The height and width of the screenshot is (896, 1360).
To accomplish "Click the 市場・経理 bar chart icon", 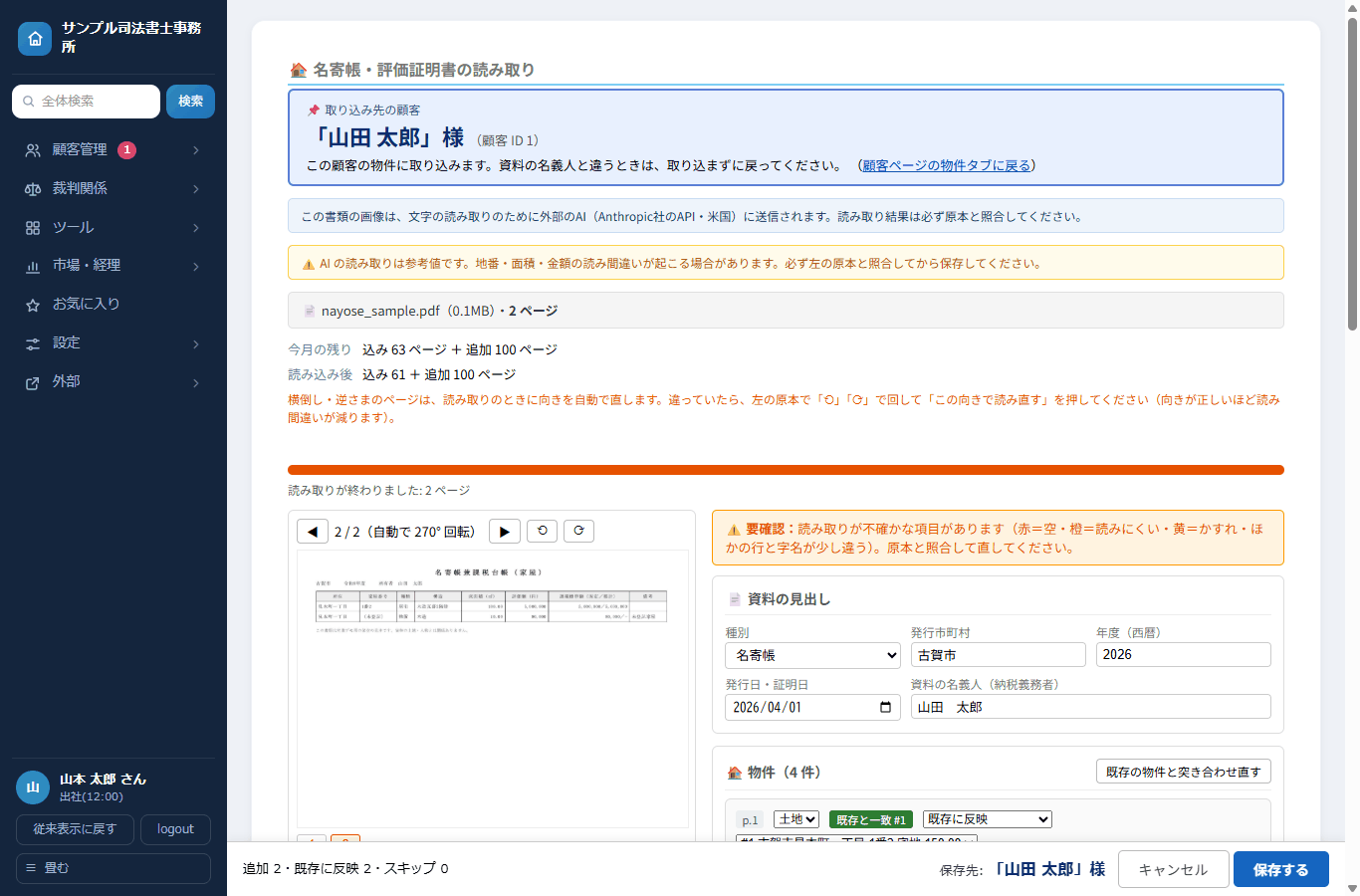I will point(33,266).
